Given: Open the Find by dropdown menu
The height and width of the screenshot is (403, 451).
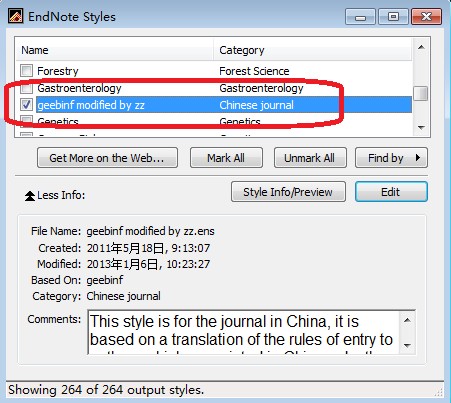Looking at the screenshot, I should (x=391, y=158).
